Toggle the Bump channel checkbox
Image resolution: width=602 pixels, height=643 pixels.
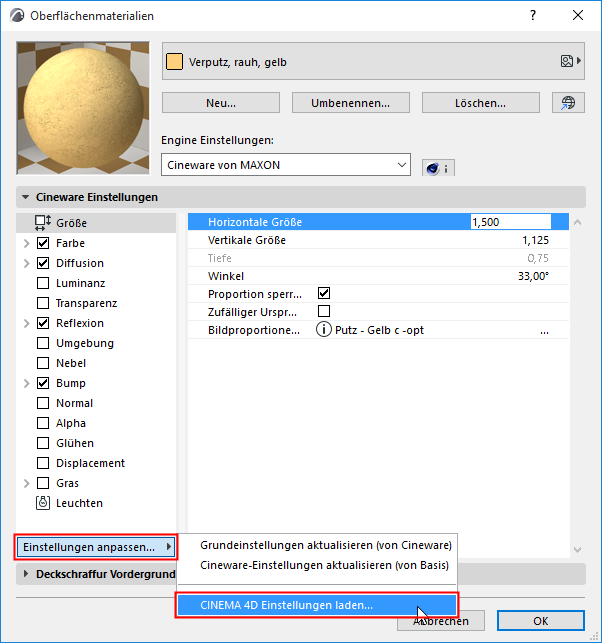tap(43, 383)
